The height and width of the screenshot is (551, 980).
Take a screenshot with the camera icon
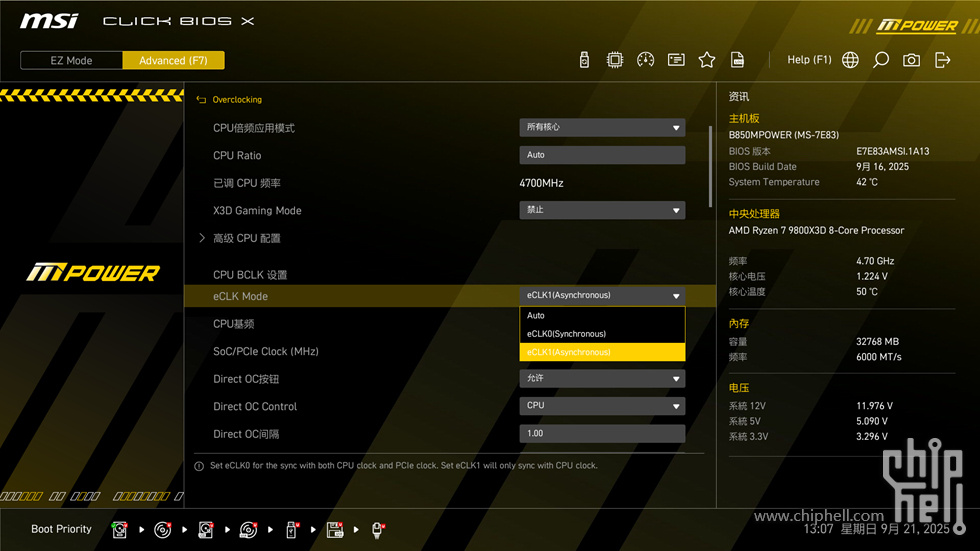911,60
